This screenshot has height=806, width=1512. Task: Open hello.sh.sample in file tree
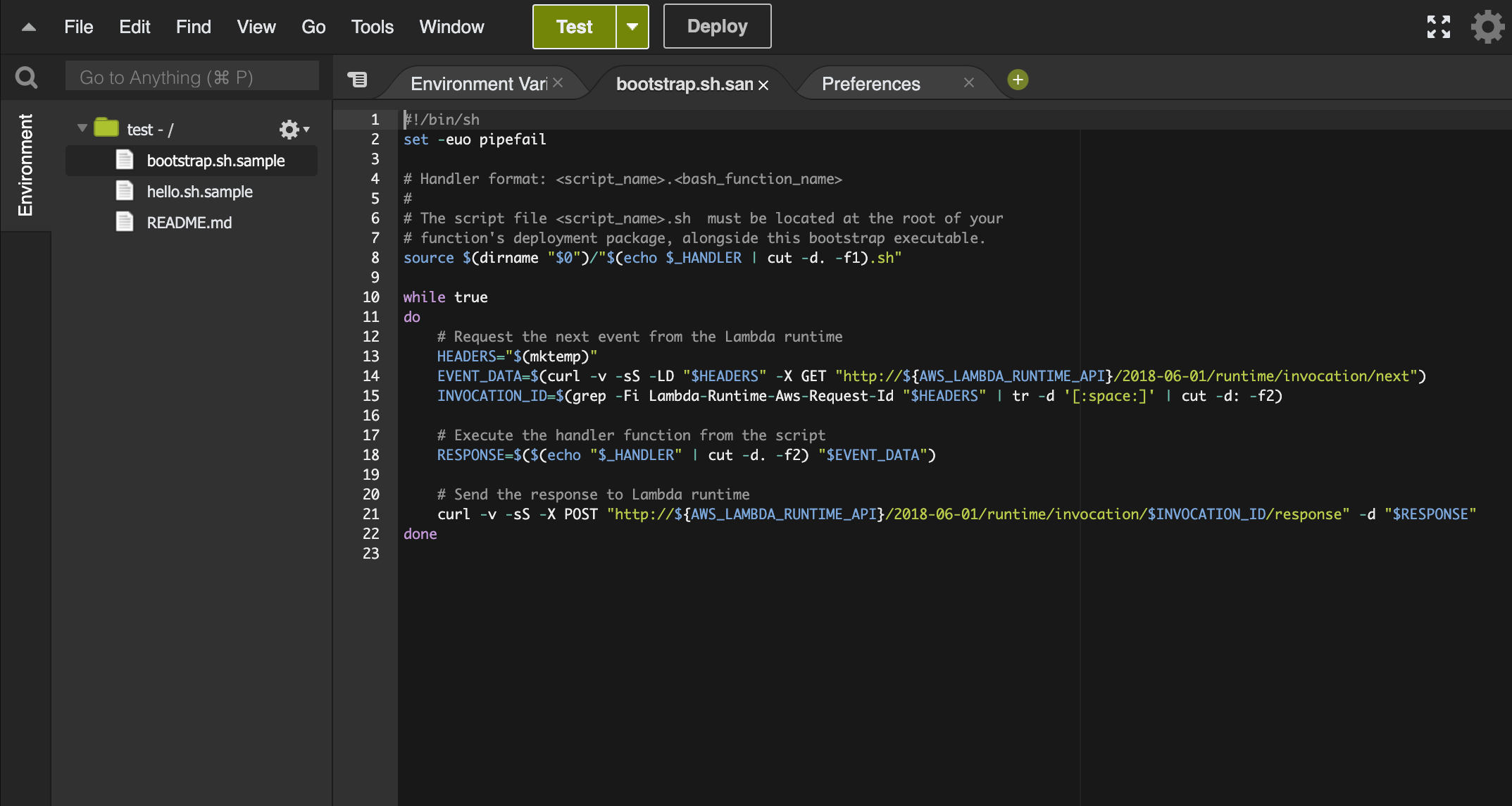(199, 192)
